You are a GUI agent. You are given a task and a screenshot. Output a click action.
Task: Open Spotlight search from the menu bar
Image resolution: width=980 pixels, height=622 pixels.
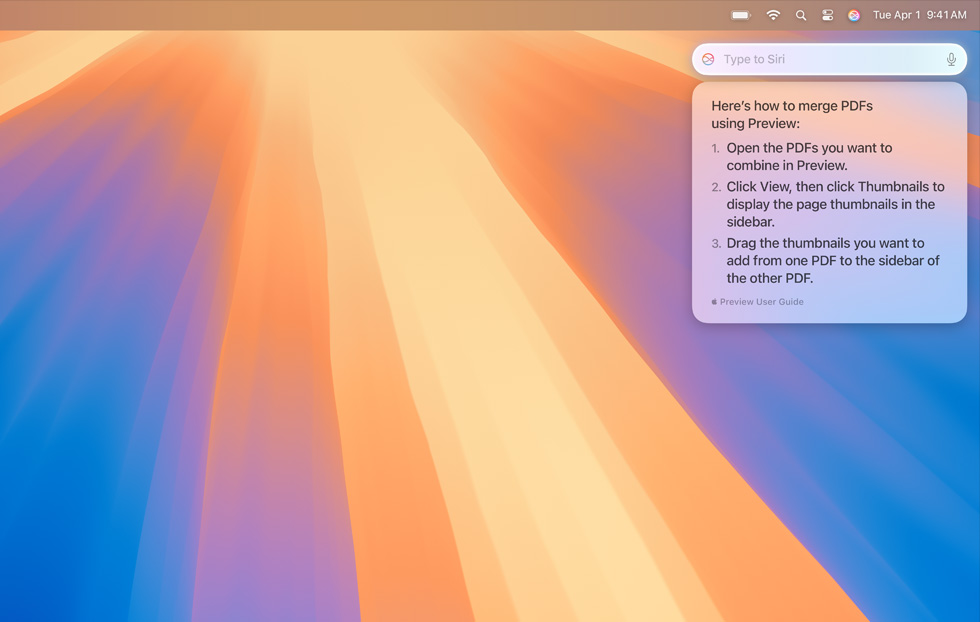click(801, 15)
